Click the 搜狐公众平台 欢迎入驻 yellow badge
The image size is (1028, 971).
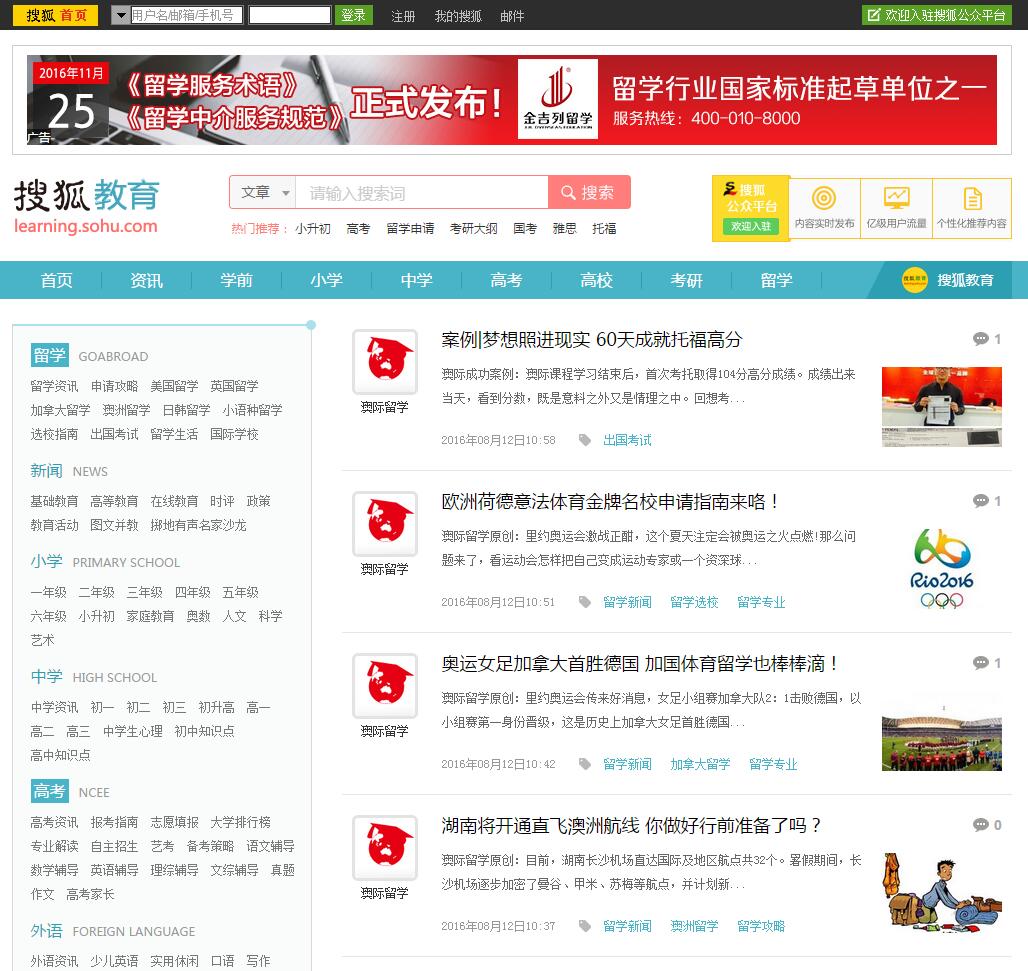point(751,208)
